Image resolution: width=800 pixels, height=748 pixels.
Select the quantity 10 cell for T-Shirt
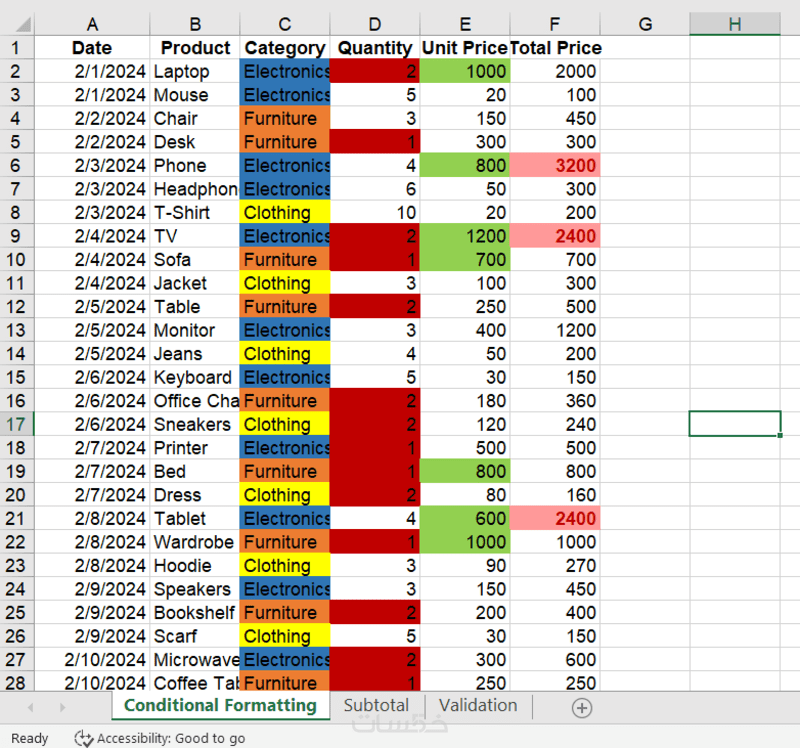click(375, 212)
